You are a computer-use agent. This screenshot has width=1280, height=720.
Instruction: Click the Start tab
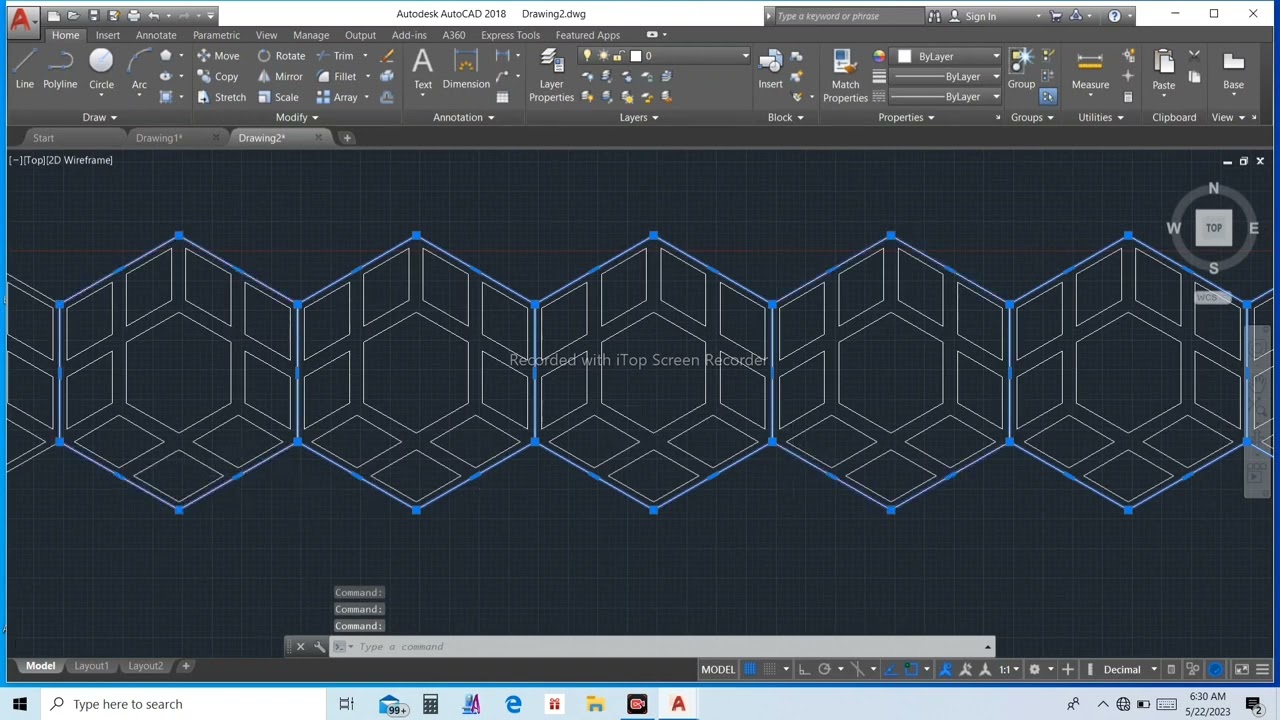click(43, 138)
